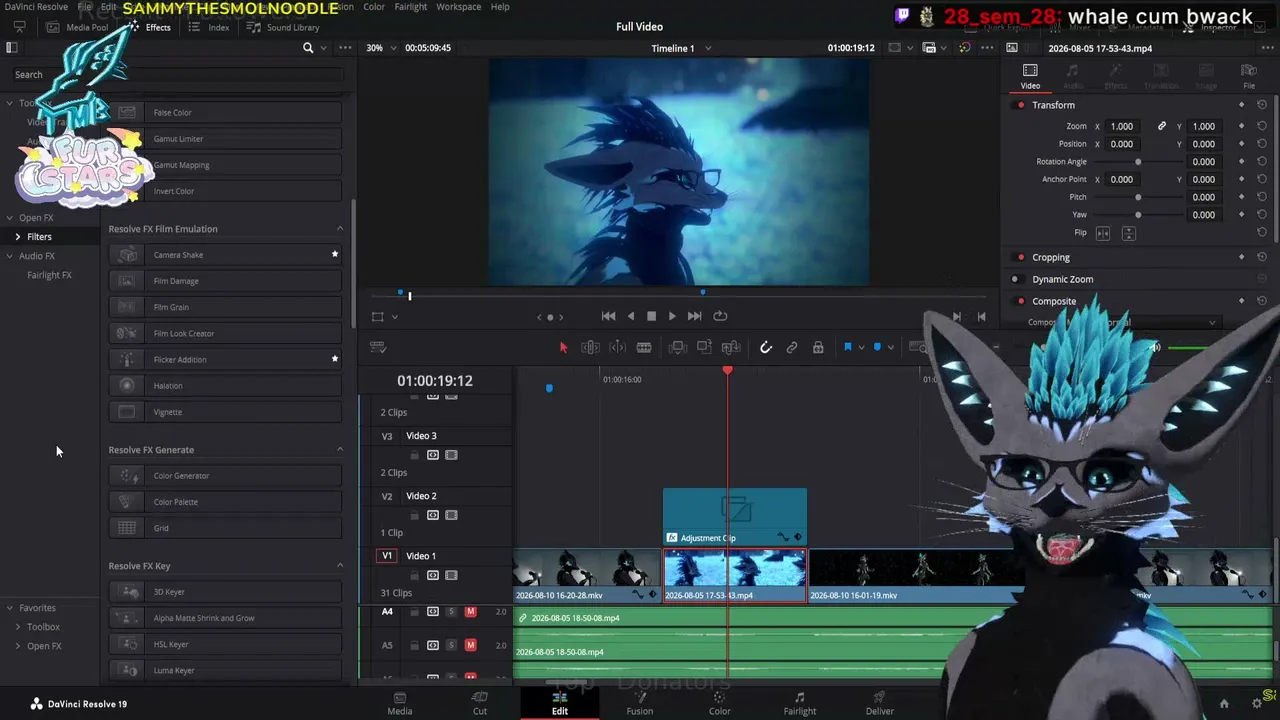Add a blue marker at the playhead

pos(877,347)
